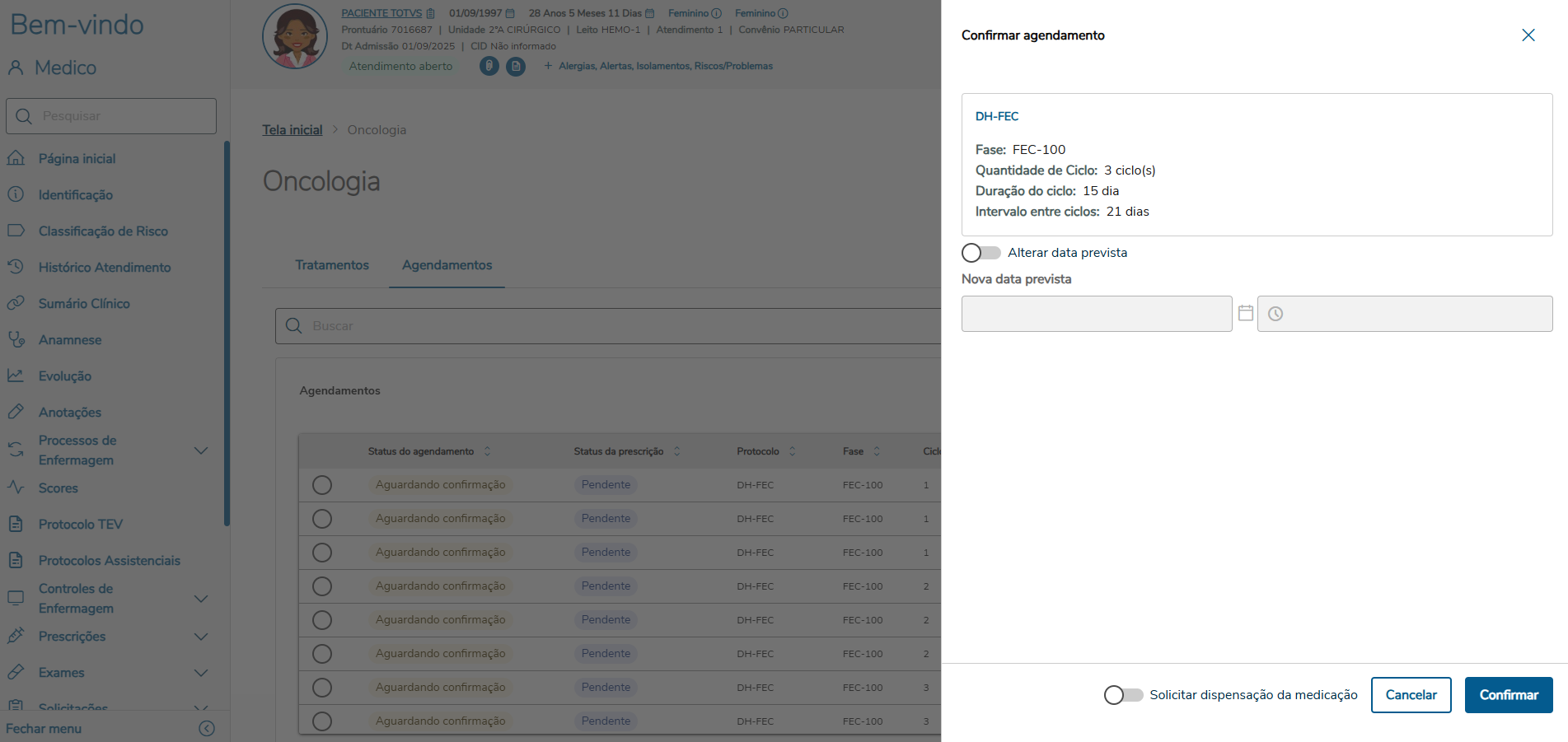Click the Cancelar button
1568x742 pixels.
1411,695
